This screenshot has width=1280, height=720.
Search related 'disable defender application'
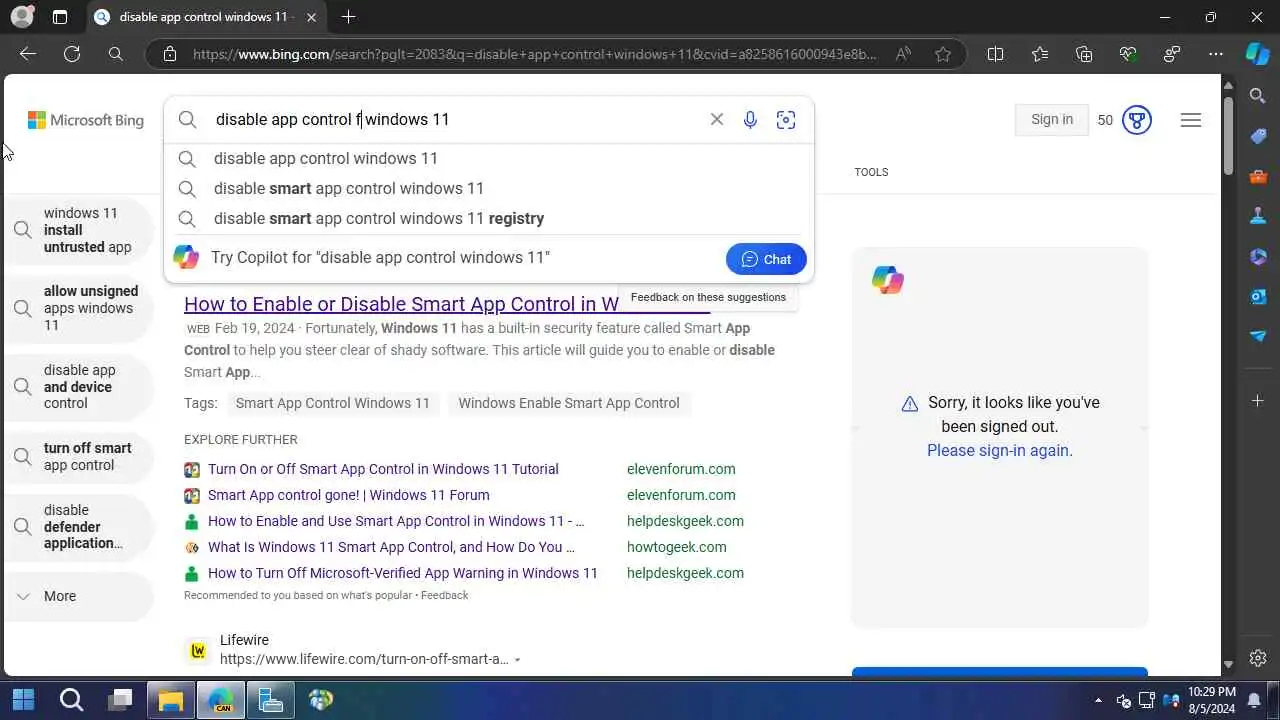(79, 526)
